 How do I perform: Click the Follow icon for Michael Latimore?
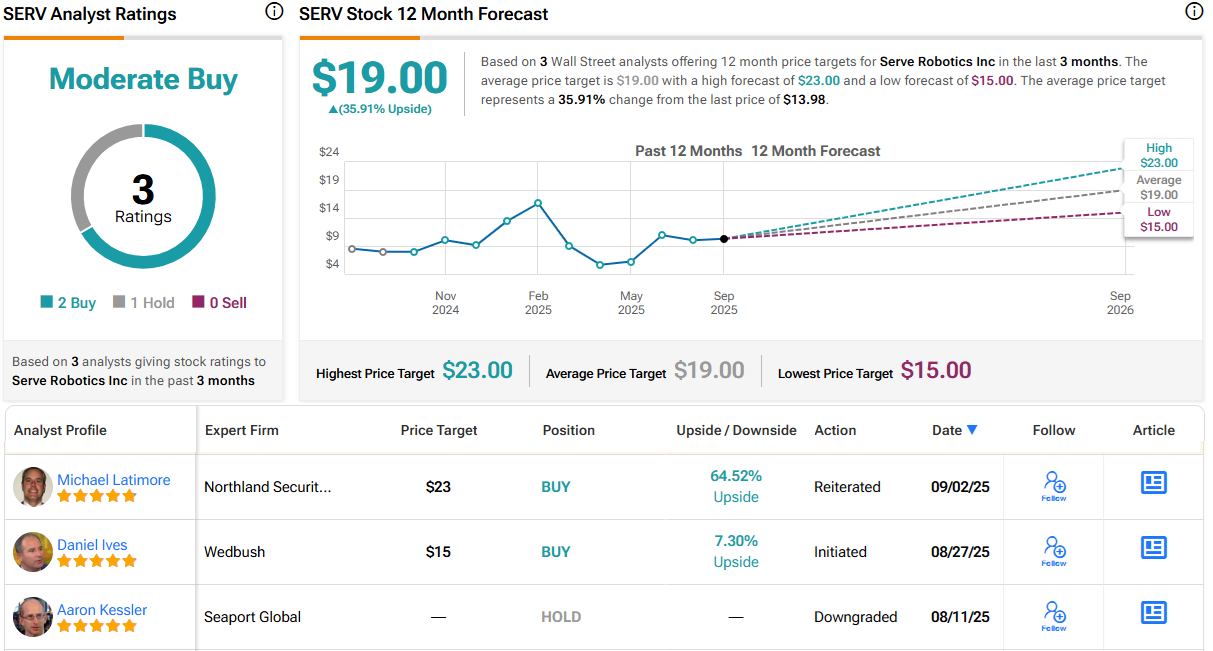coord(1054,486)
